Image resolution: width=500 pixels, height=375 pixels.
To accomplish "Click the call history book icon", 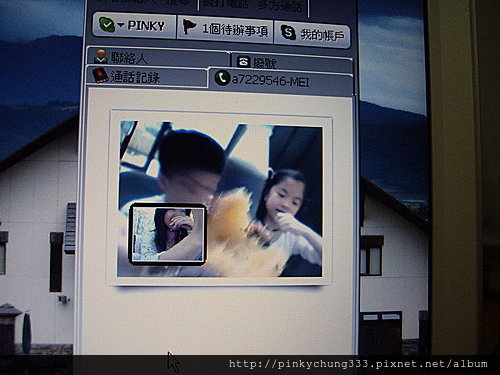I will tap(100, 76).
